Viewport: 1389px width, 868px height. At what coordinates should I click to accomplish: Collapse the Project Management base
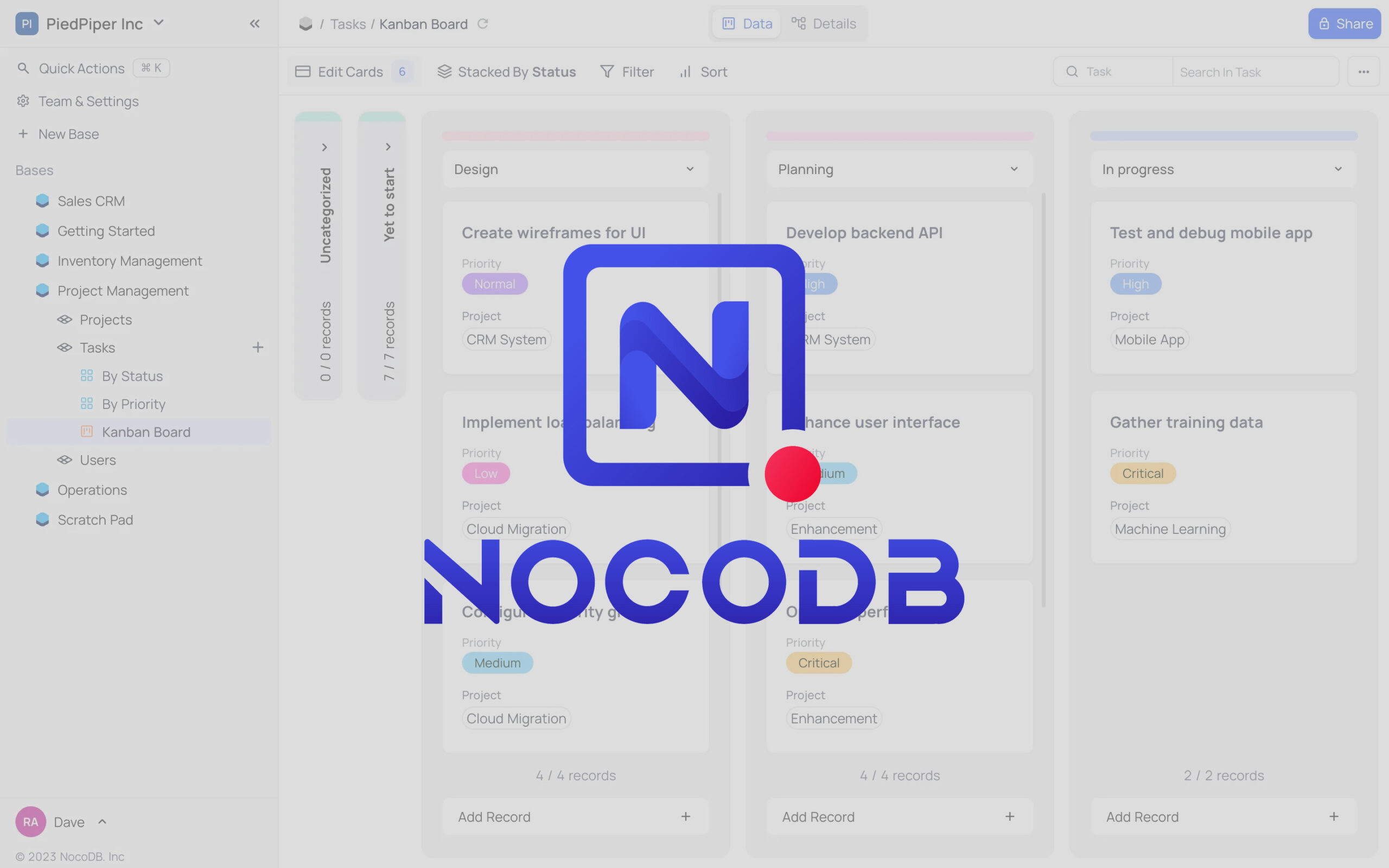[x=123, y=290]
